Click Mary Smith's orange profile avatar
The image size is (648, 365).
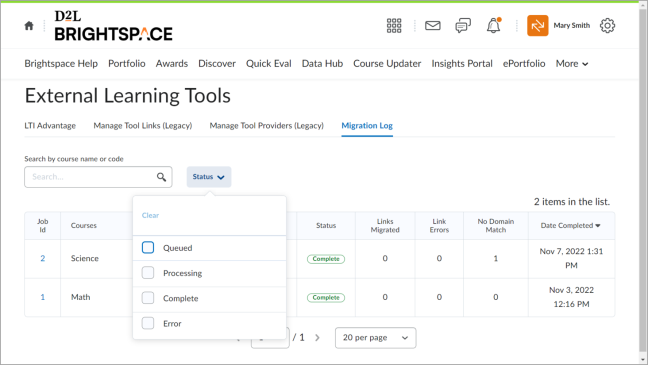tap(538, 26)
